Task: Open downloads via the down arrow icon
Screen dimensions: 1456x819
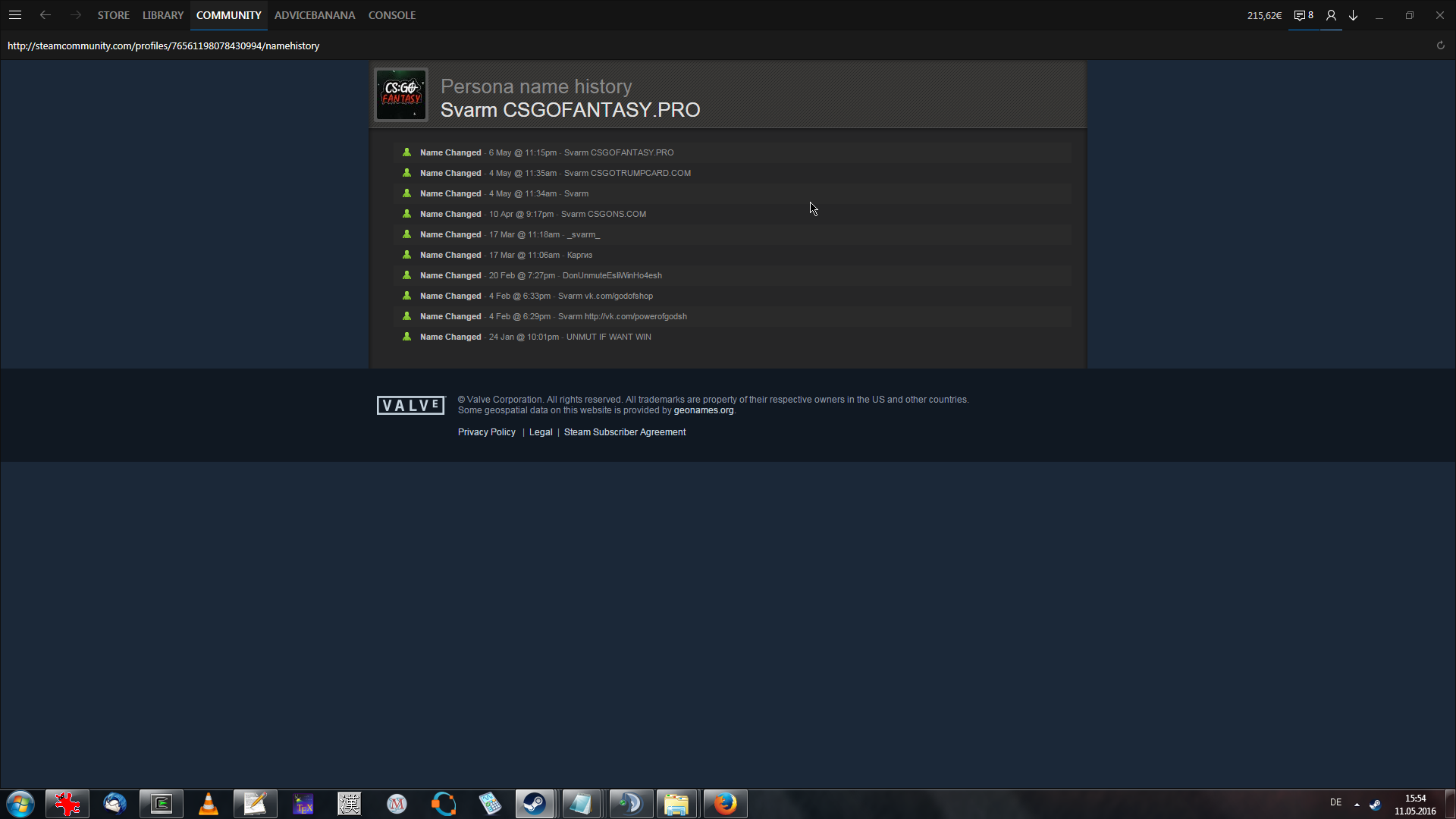Action: pos(1354,15)
